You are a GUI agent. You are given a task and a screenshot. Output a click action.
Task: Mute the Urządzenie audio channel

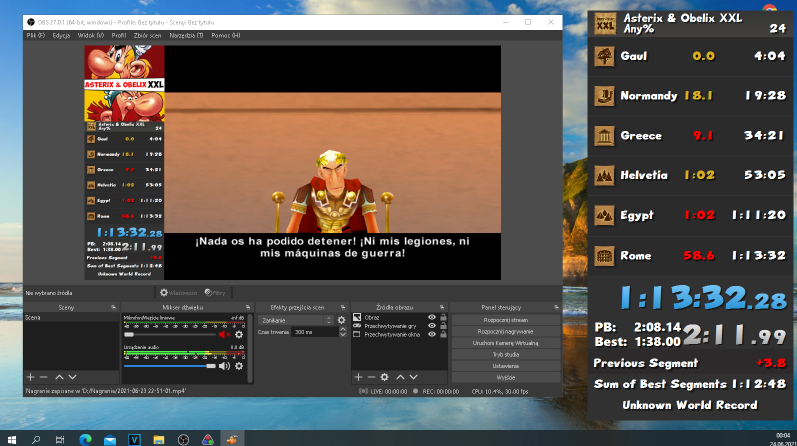[224, 366]
